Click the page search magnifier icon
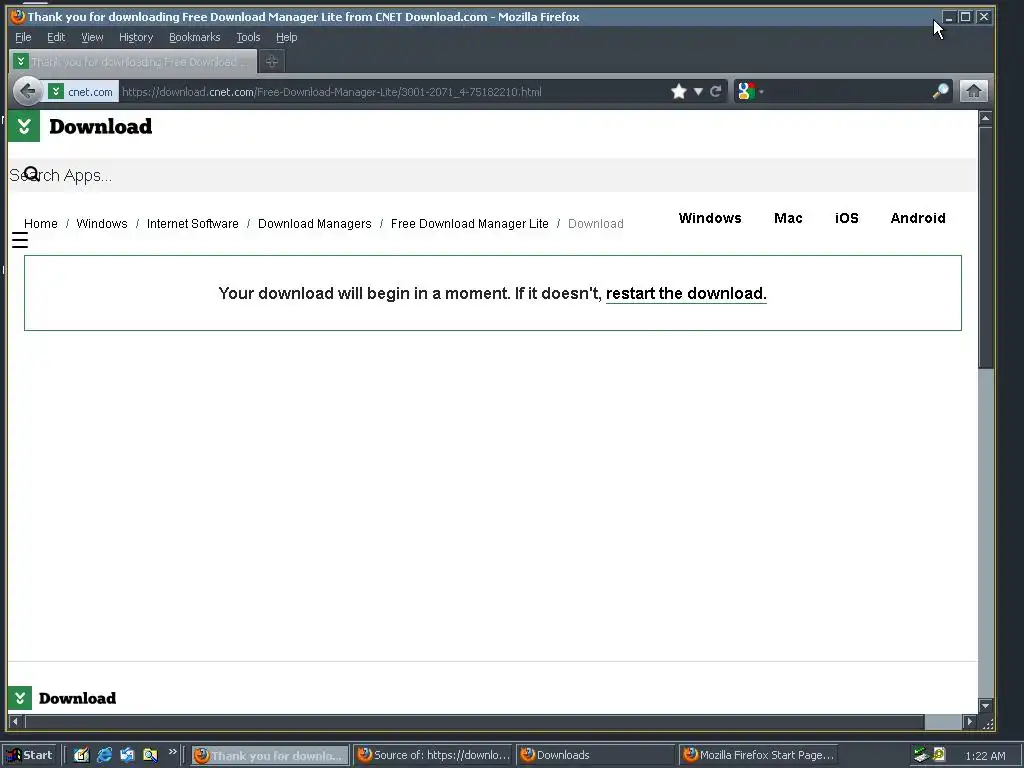This screenshot has width=1024, height=768. coord(31,173)
